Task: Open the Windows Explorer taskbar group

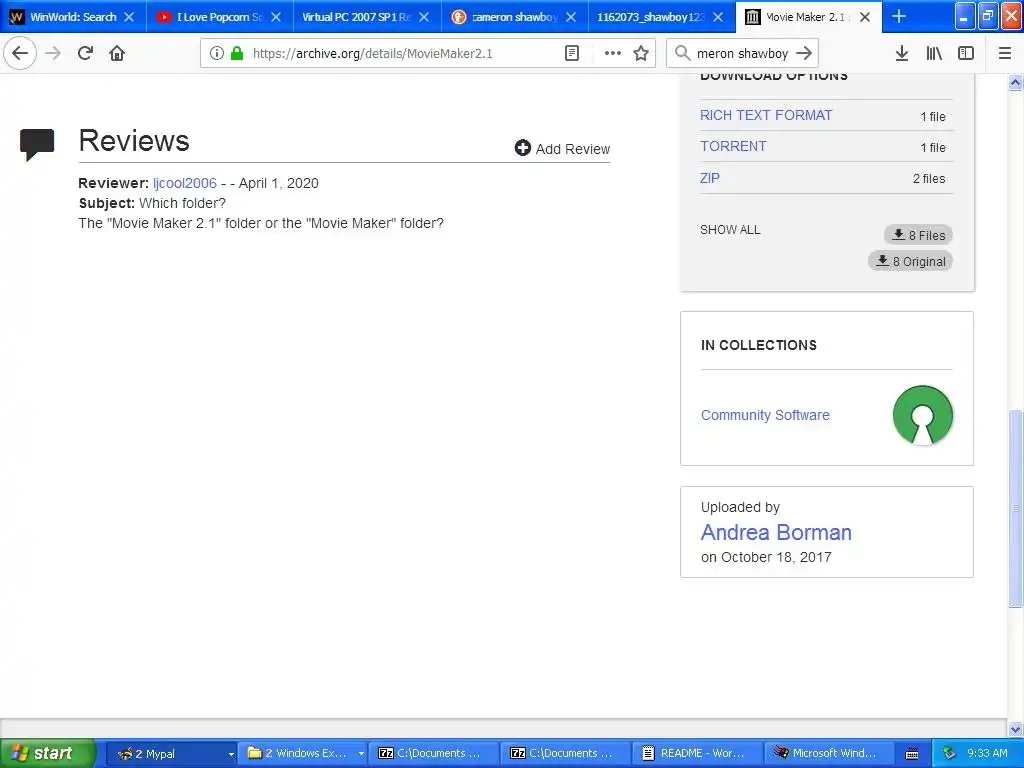Action: 302,753
